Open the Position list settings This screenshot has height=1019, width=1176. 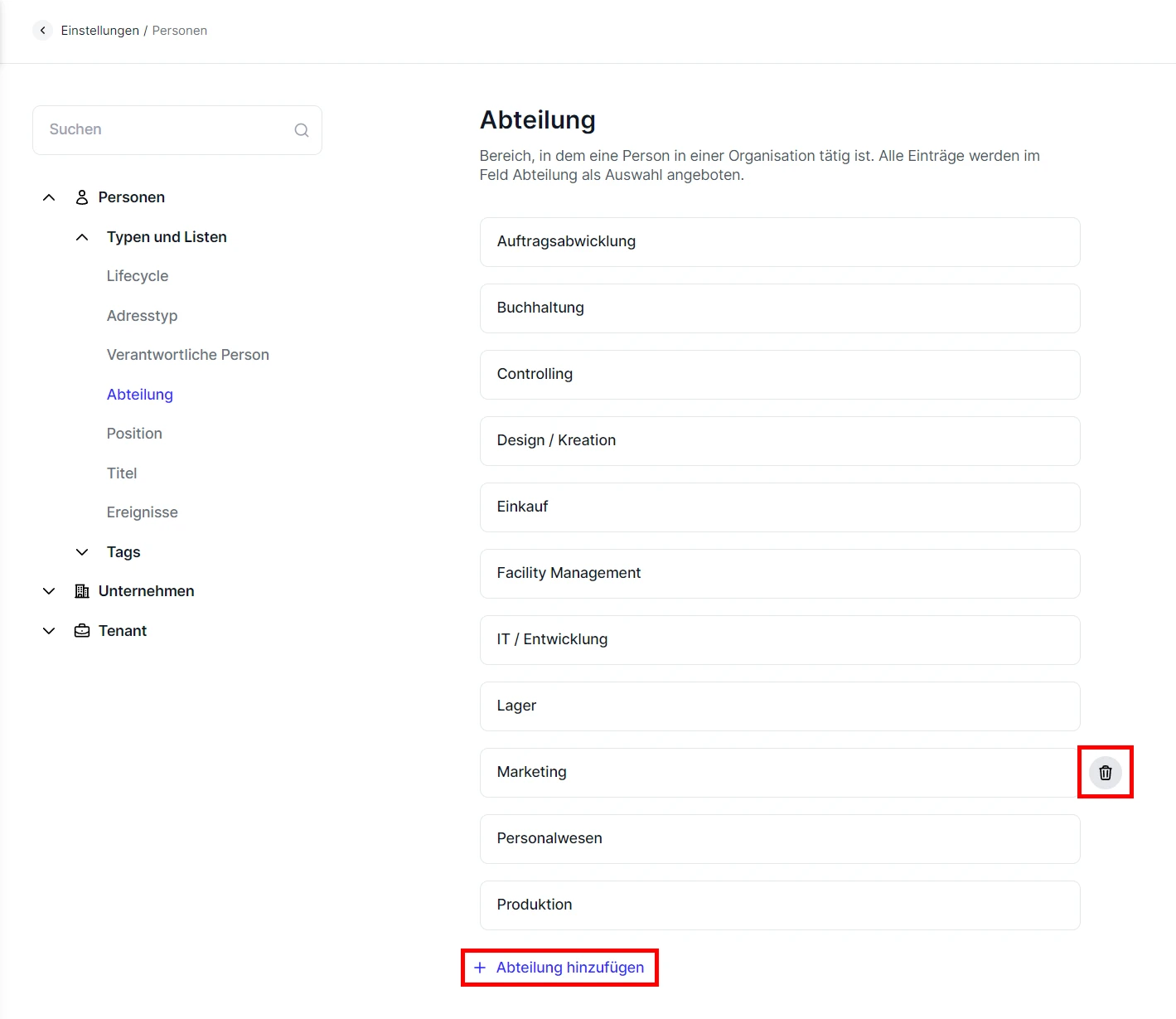coord(134,434)
